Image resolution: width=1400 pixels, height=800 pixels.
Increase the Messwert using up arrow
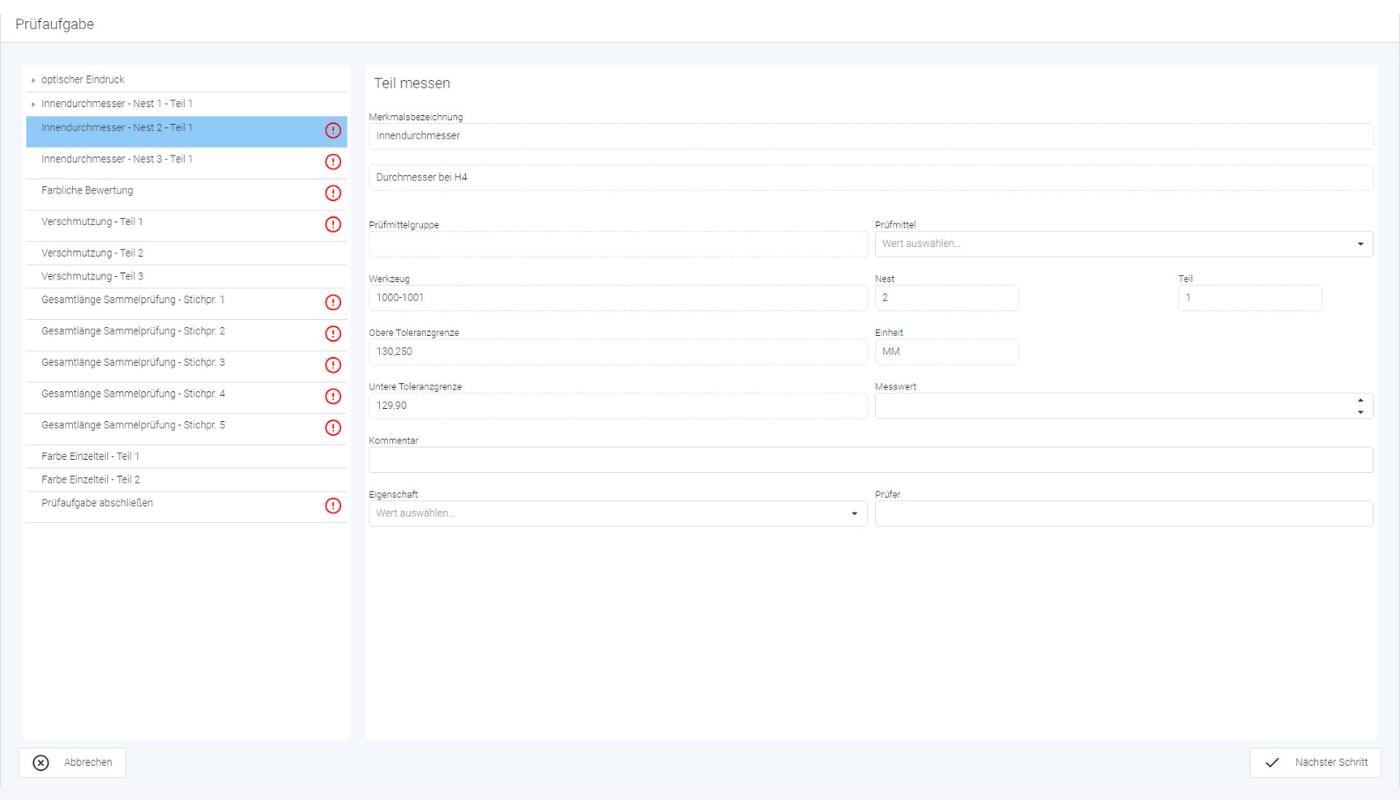1360,401
